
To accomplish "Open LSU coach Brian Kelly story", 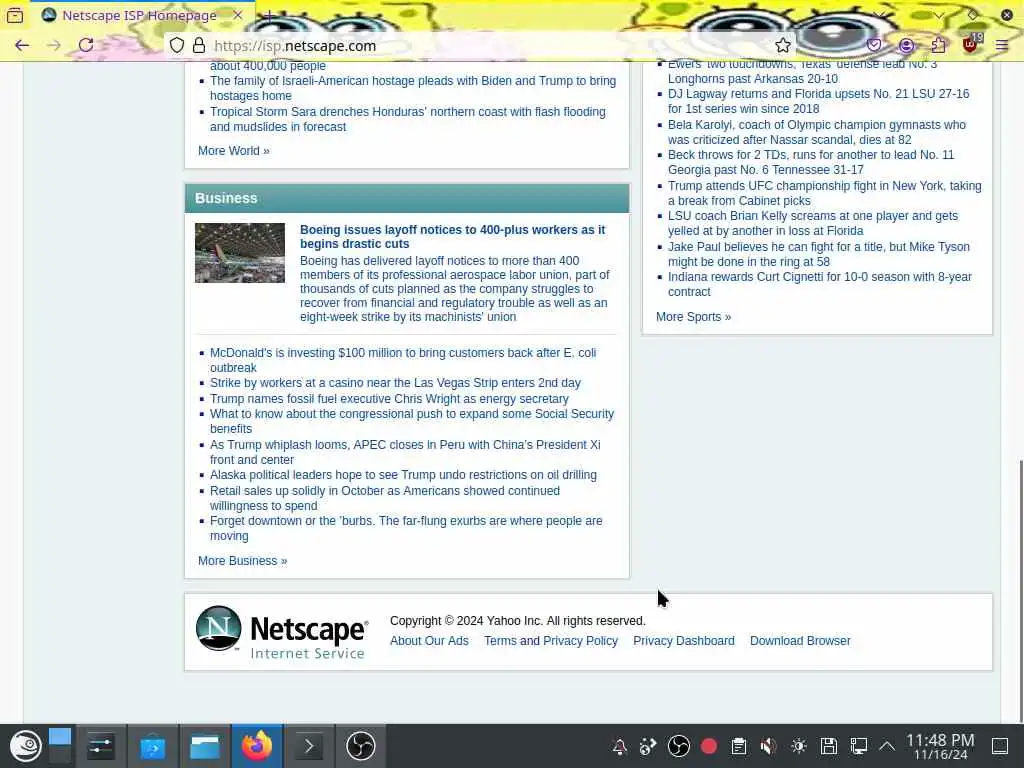I will [812, 223].
